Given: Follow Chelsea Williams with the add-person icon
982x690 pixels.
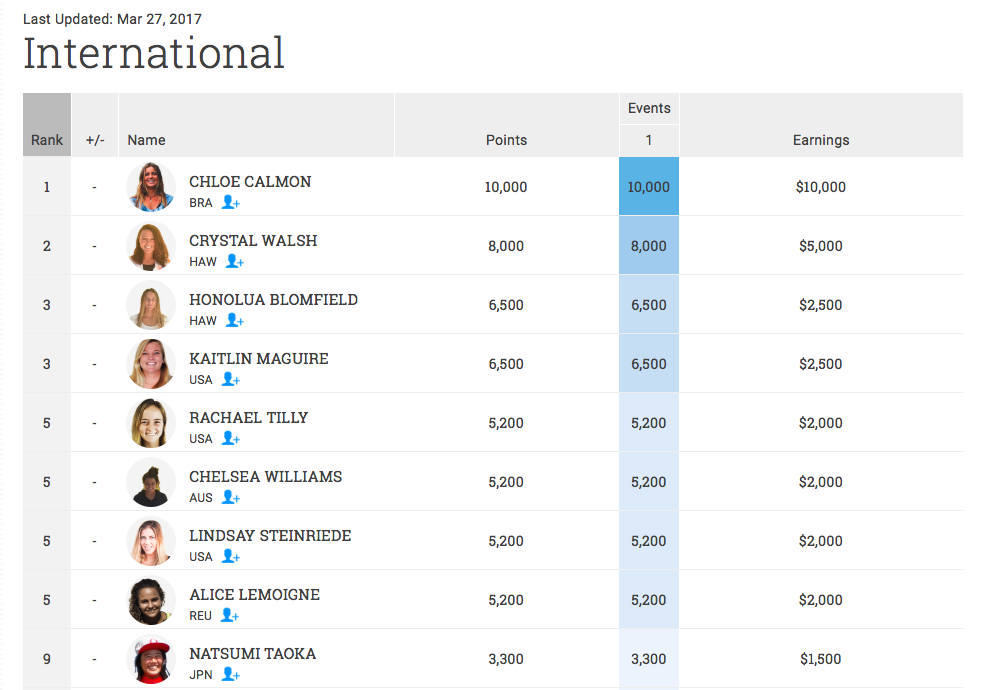Looking at the screenshot, I should (230, 498).
